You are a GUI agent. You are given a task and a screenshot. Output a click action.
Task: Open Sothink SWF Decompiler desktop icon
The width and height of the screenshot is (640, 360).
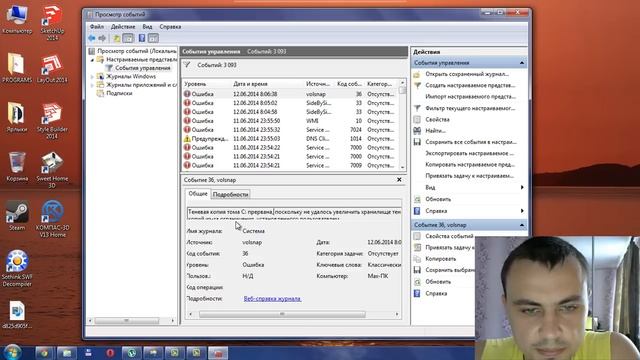click(x=17, y=268)
